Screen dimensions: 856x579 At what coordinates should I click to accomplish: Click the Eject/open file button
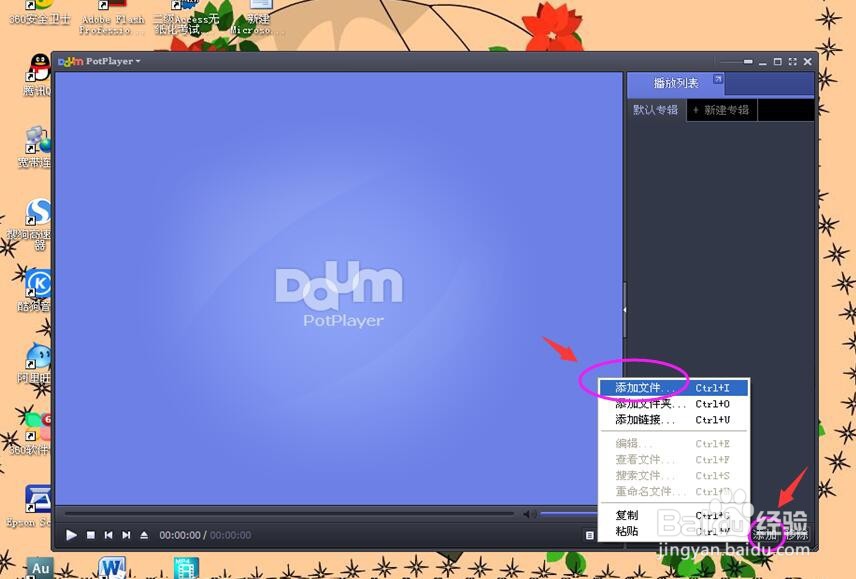(x=144, y=535)
